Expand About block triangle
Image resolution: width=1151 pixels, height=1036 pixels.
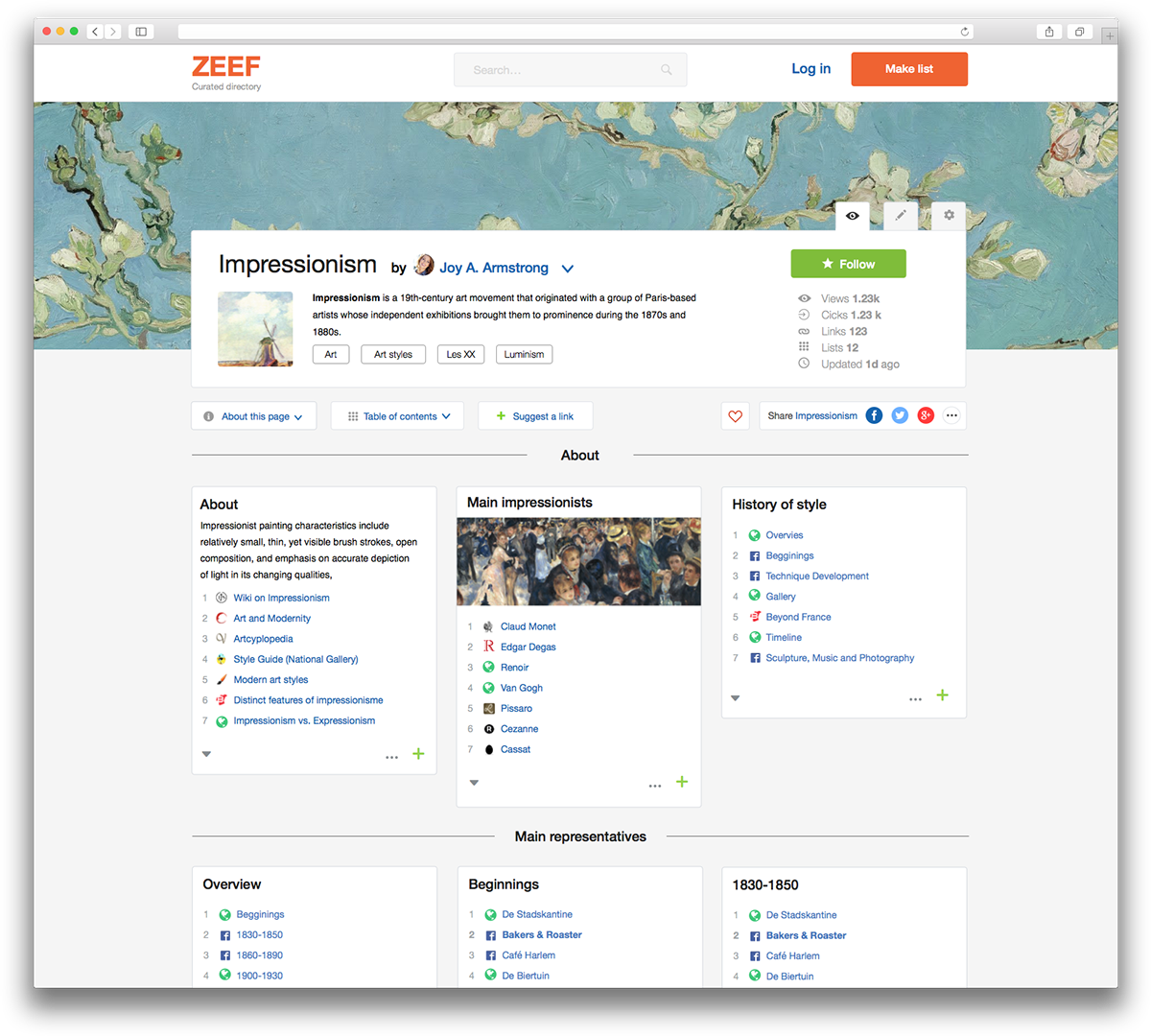pyautogui.click(x=206, y=754)
